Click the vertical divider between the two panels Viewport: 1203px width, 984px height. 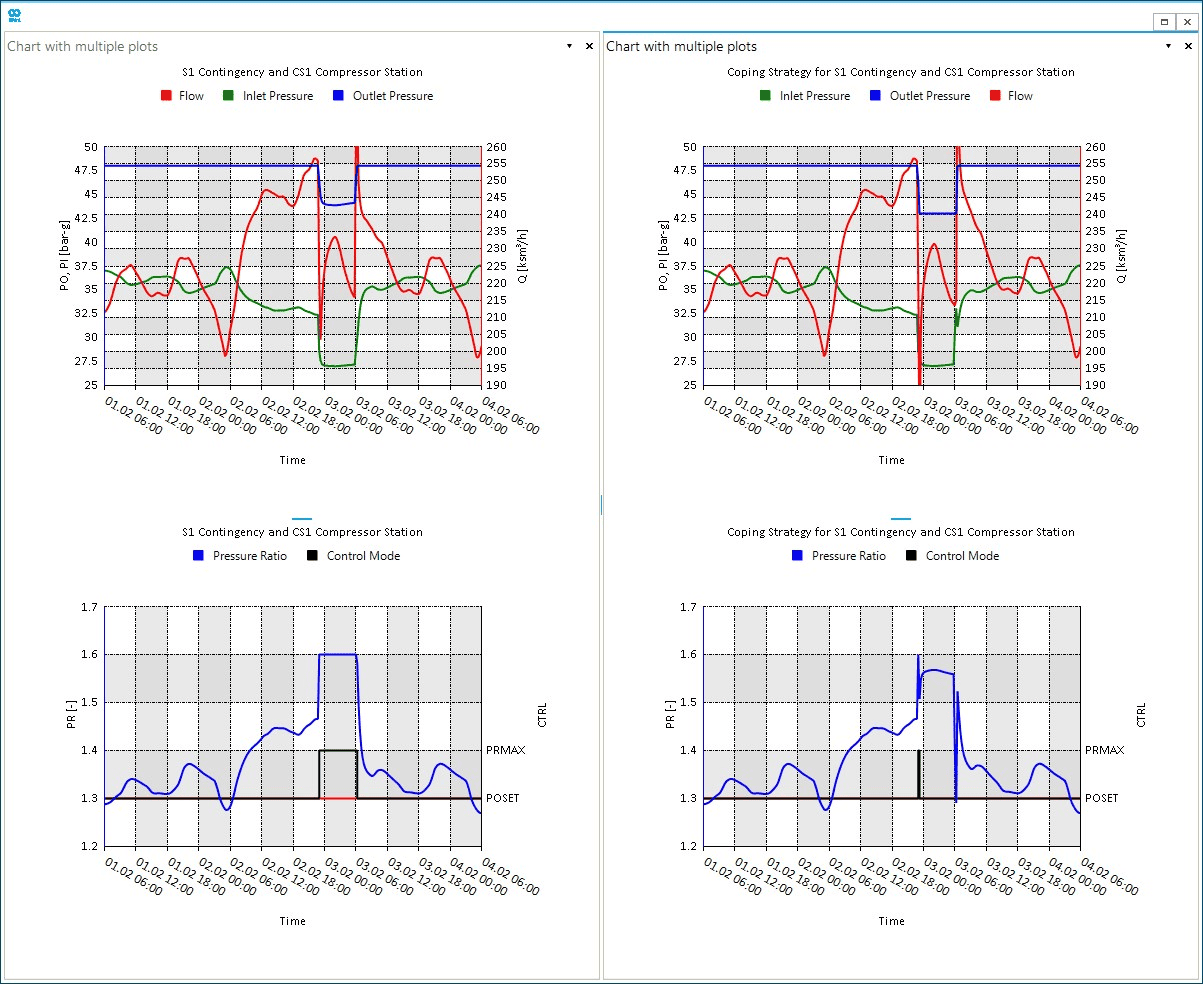[x=601, y=505]
